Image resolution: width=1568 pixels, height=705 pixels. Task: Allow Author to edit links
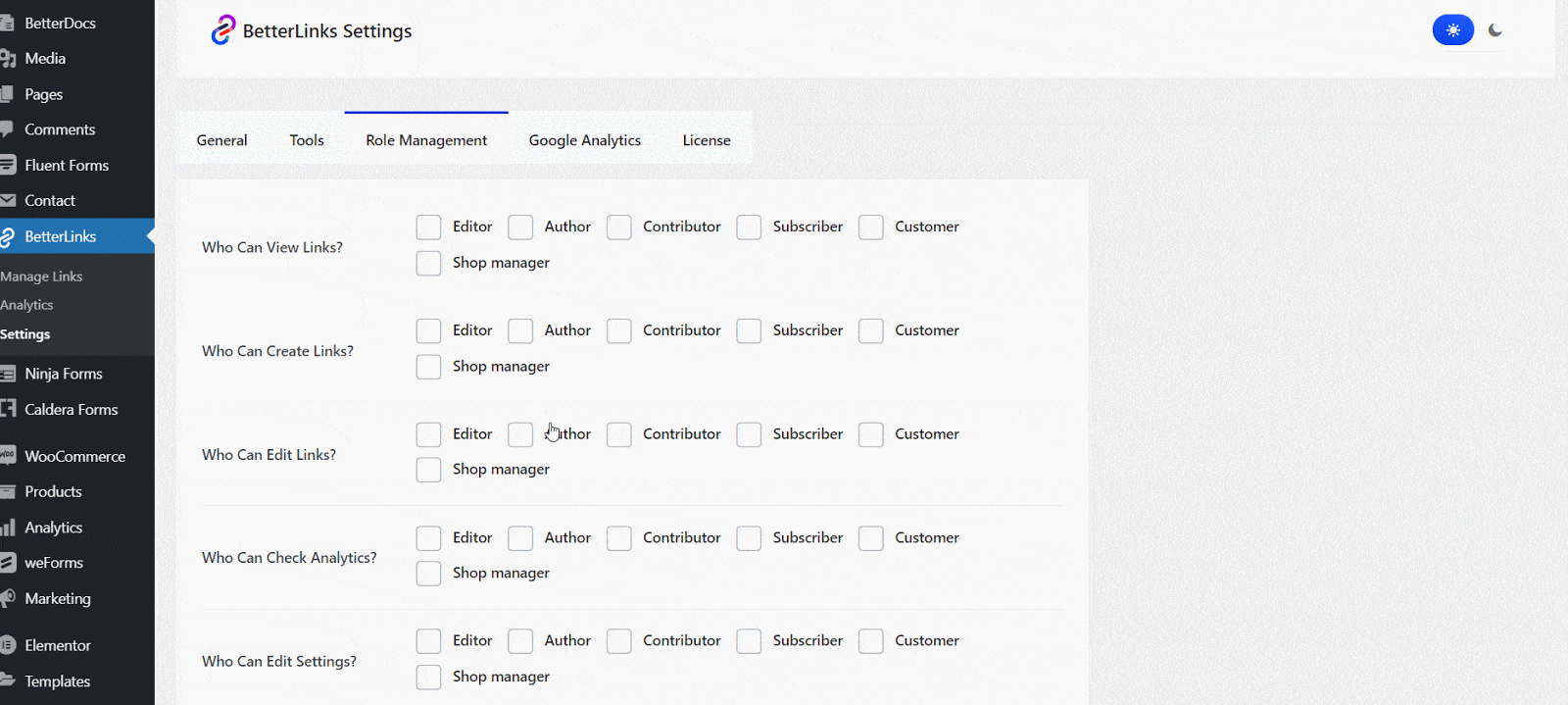(x=520, y=434)
